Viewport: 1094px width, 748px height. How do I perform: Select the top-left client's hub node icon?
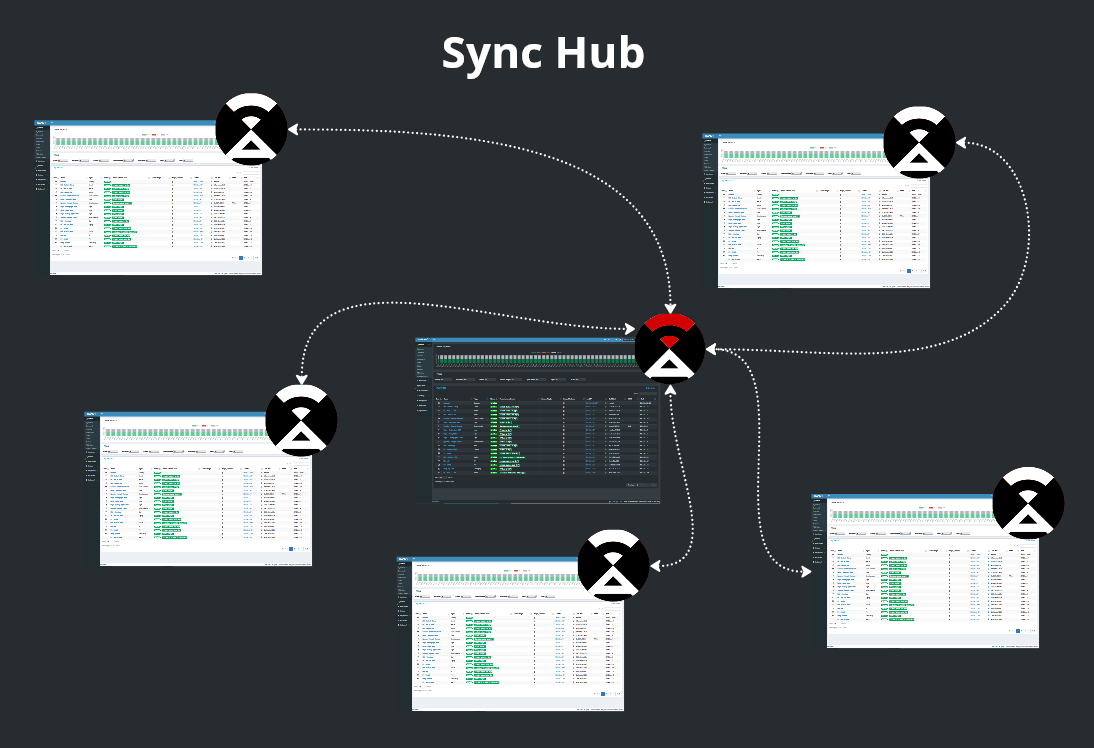(251, 131)
